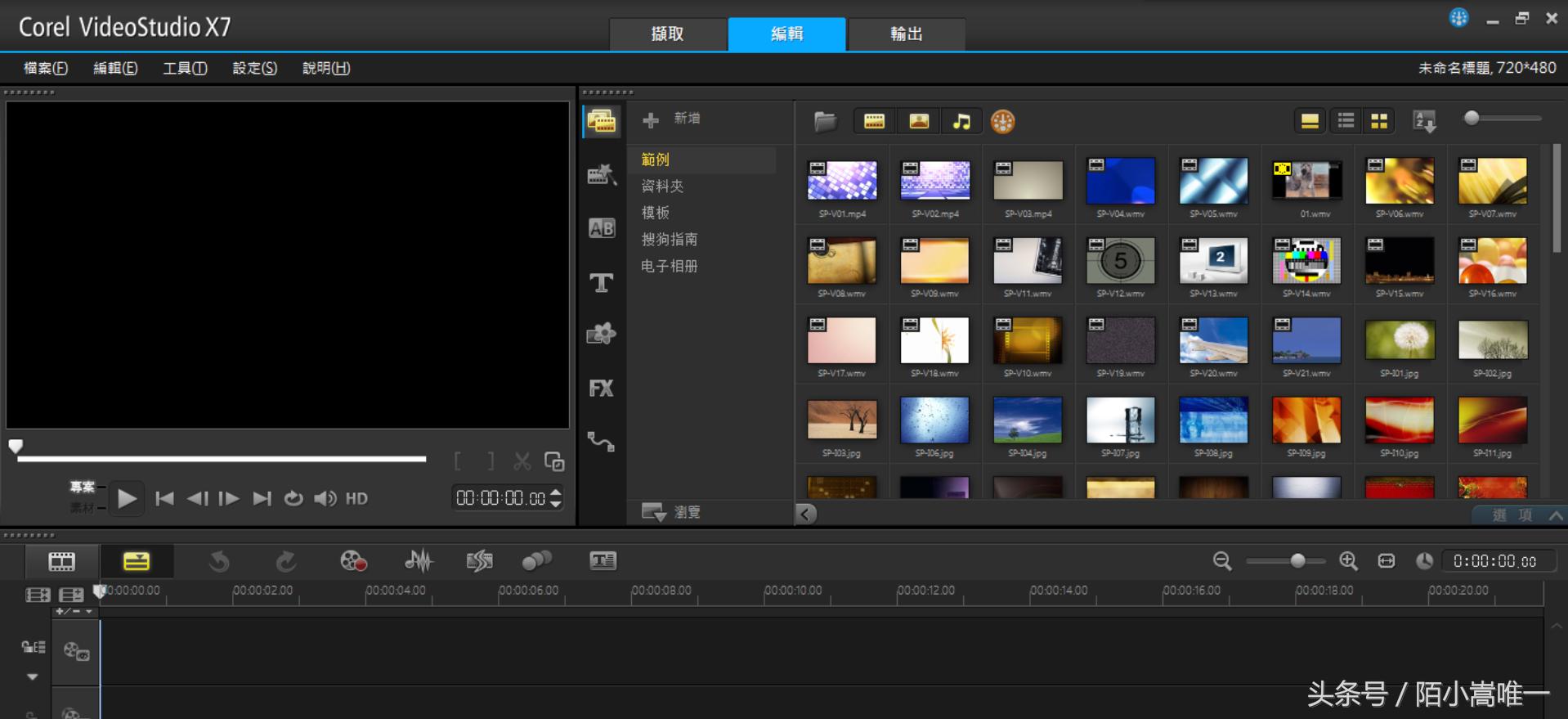1568x719 pixels.
Task: Open the Path library icon
Action: pyautogui.click(x=601, y=442)
